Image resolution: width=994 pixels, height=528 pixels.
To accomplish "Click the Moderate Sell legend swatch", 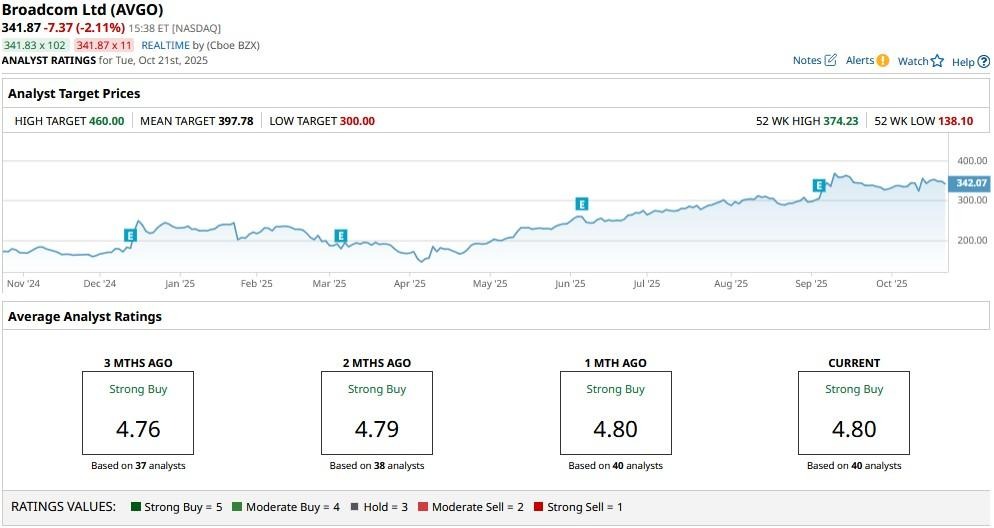I will pyautogui.click(x=423, y=507).
